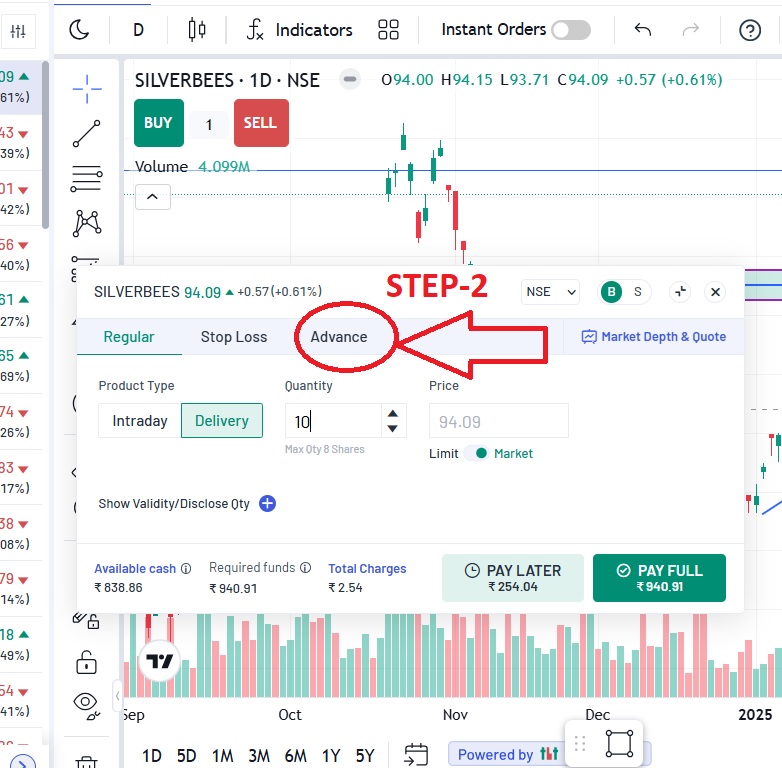Switch to the Advance order tab

[339, 337]
